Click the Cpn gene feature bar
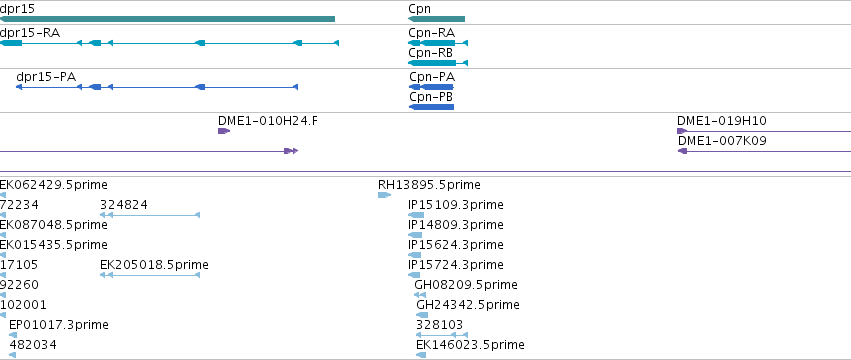This screenshot has width=851, height=360. pyautogui.click(x=436, y=19)
